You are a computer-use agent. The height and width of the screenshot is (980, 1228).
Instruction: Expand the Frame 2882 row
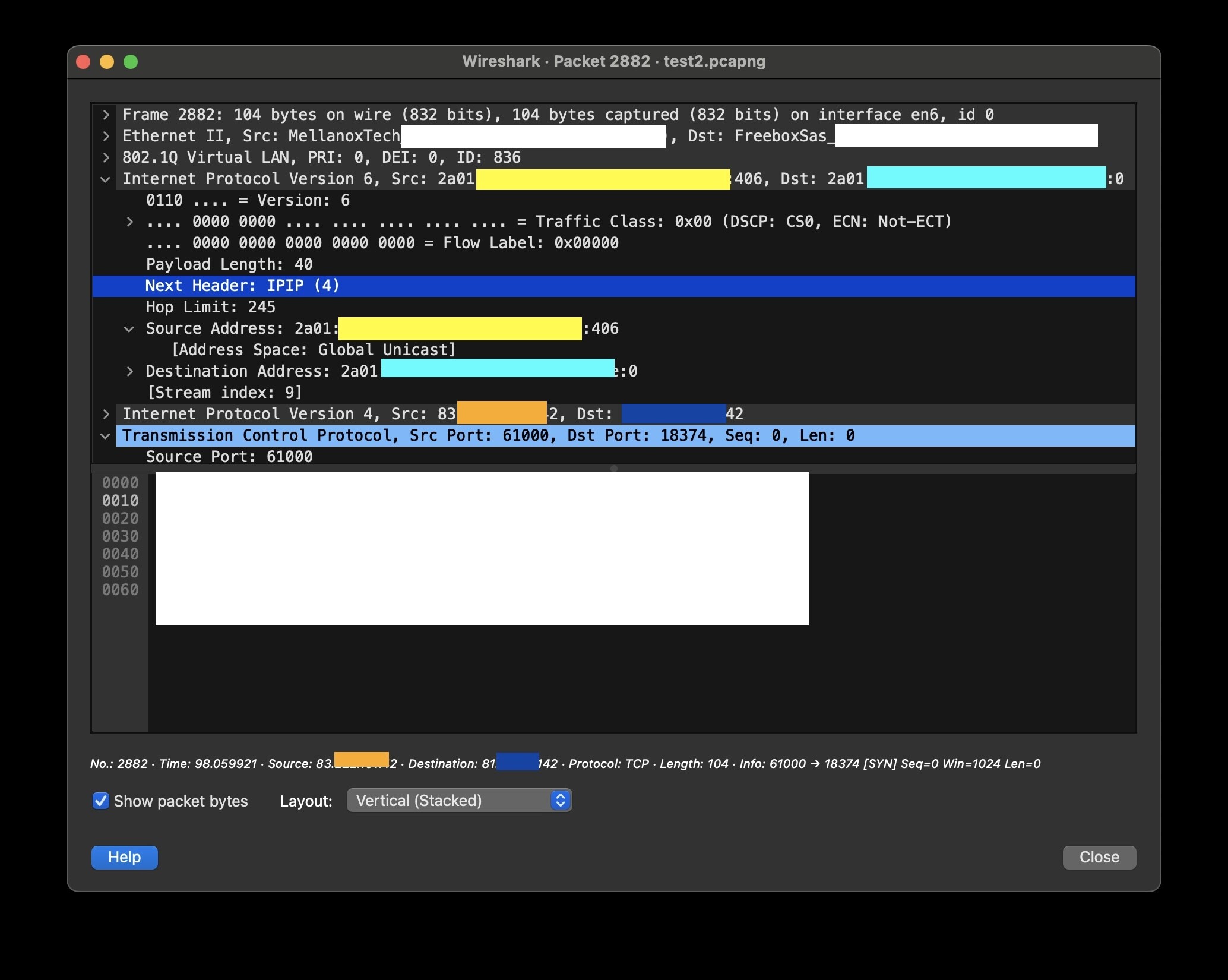coord(106,115)
